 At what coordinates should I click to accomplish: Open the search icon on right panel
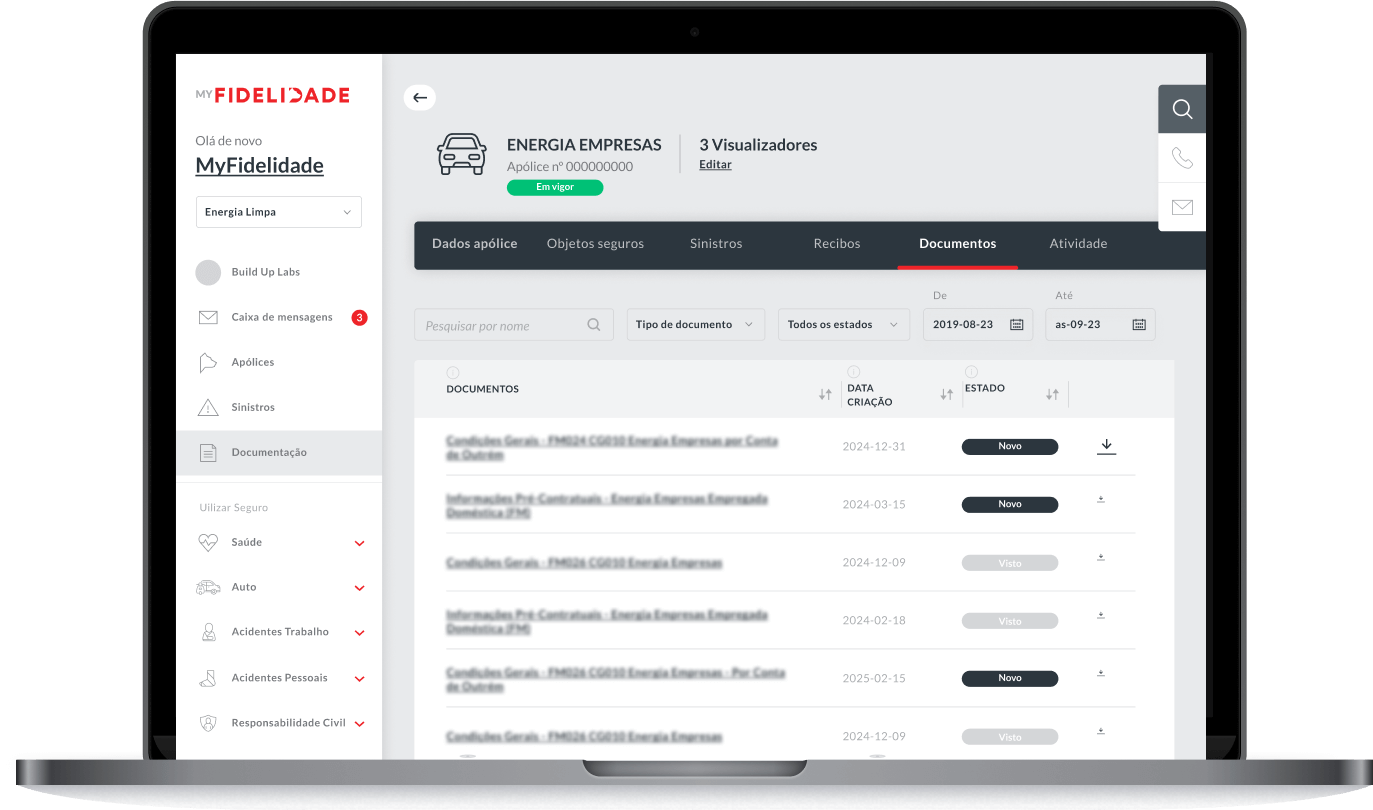coord(1182,109)
